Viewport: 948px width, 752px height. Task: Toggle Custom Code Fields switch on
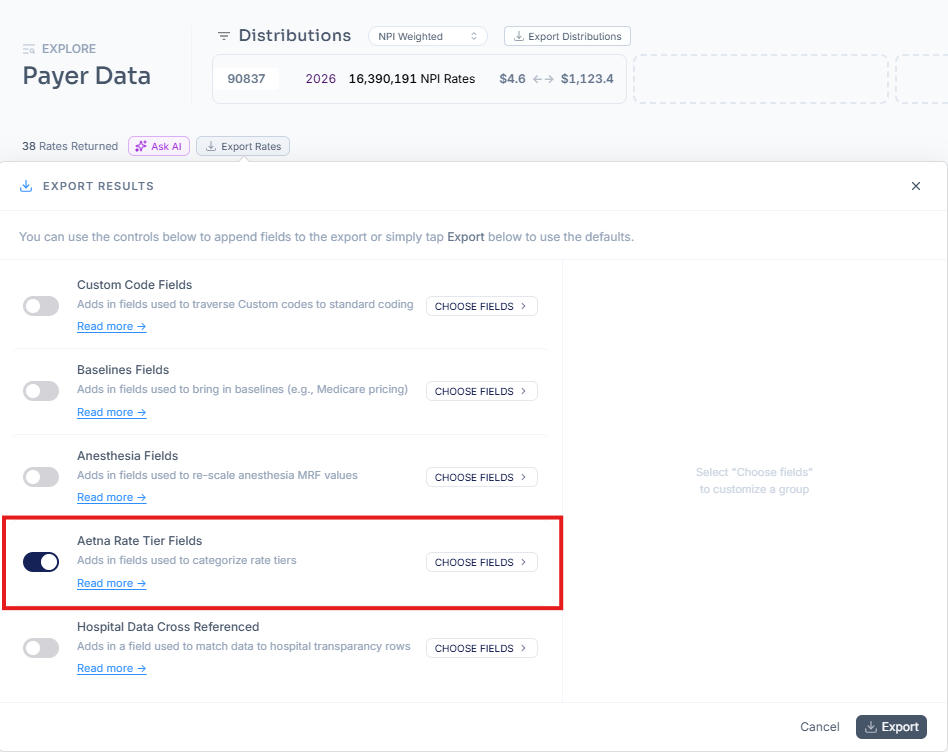point(41,306)
